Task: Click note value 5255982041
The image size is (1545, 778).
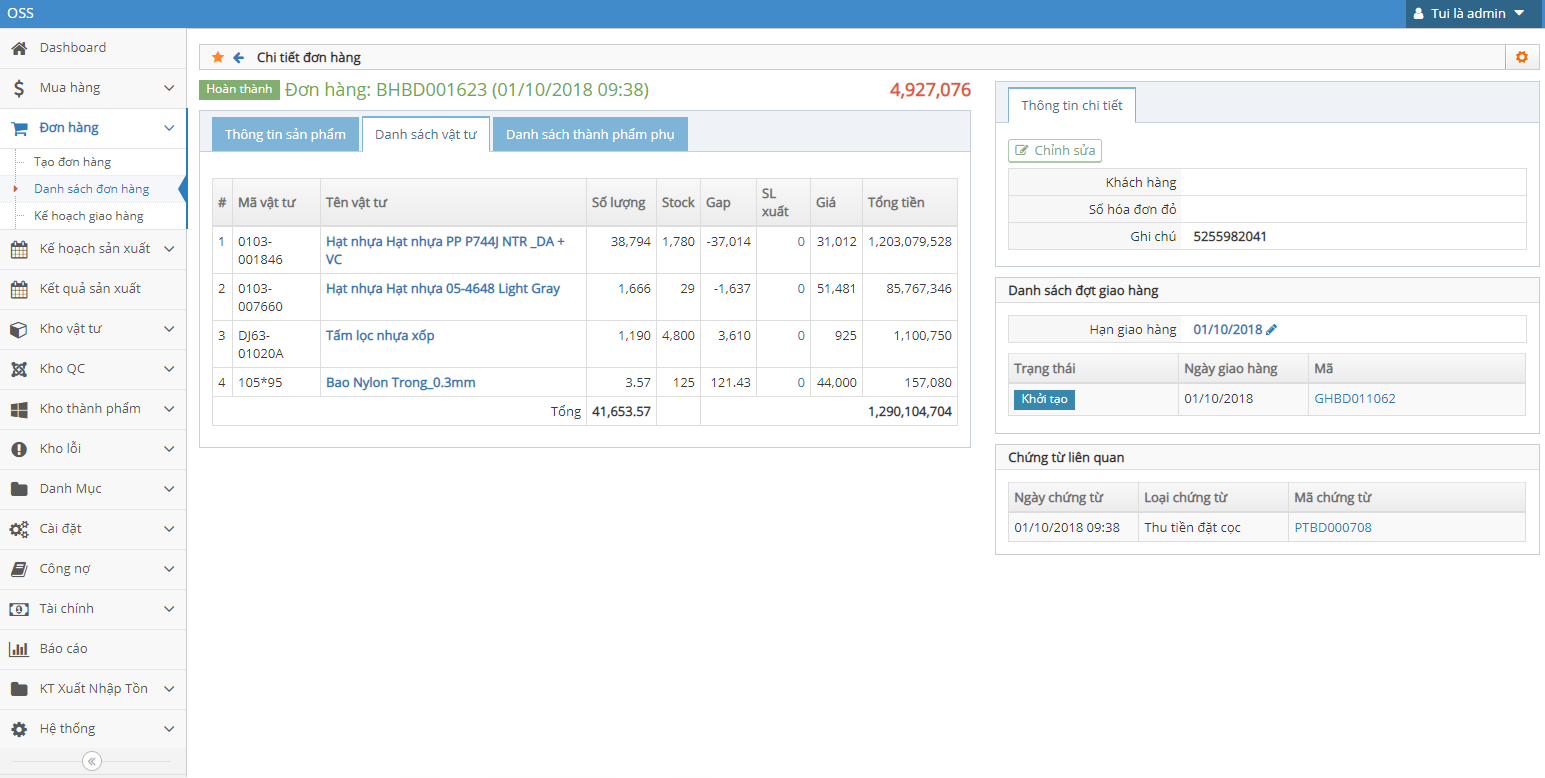Action: pos(1231,237)
